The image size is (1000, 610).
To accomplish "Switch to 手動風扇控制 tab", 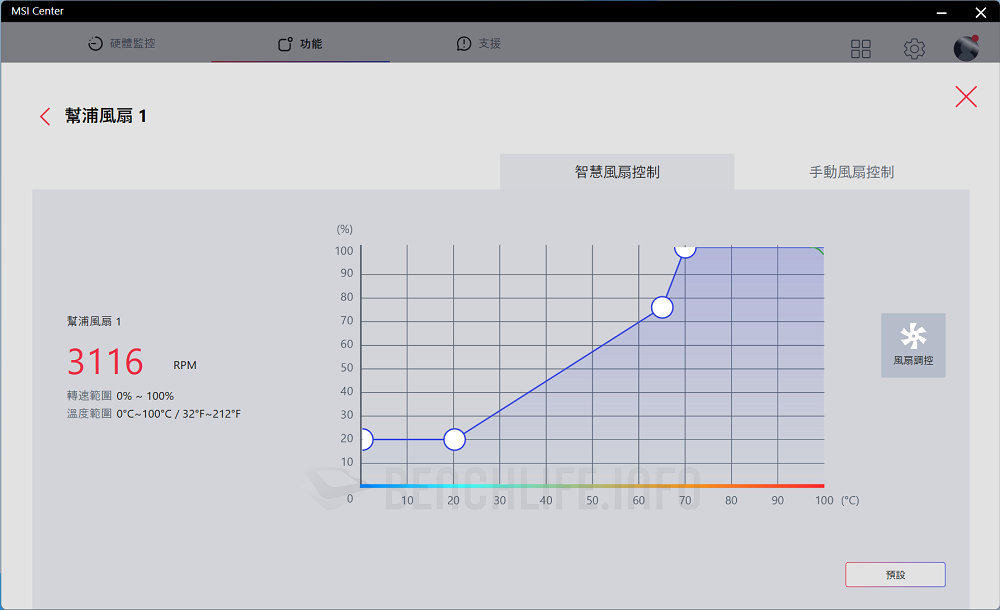I will click(x=851, y=172).
